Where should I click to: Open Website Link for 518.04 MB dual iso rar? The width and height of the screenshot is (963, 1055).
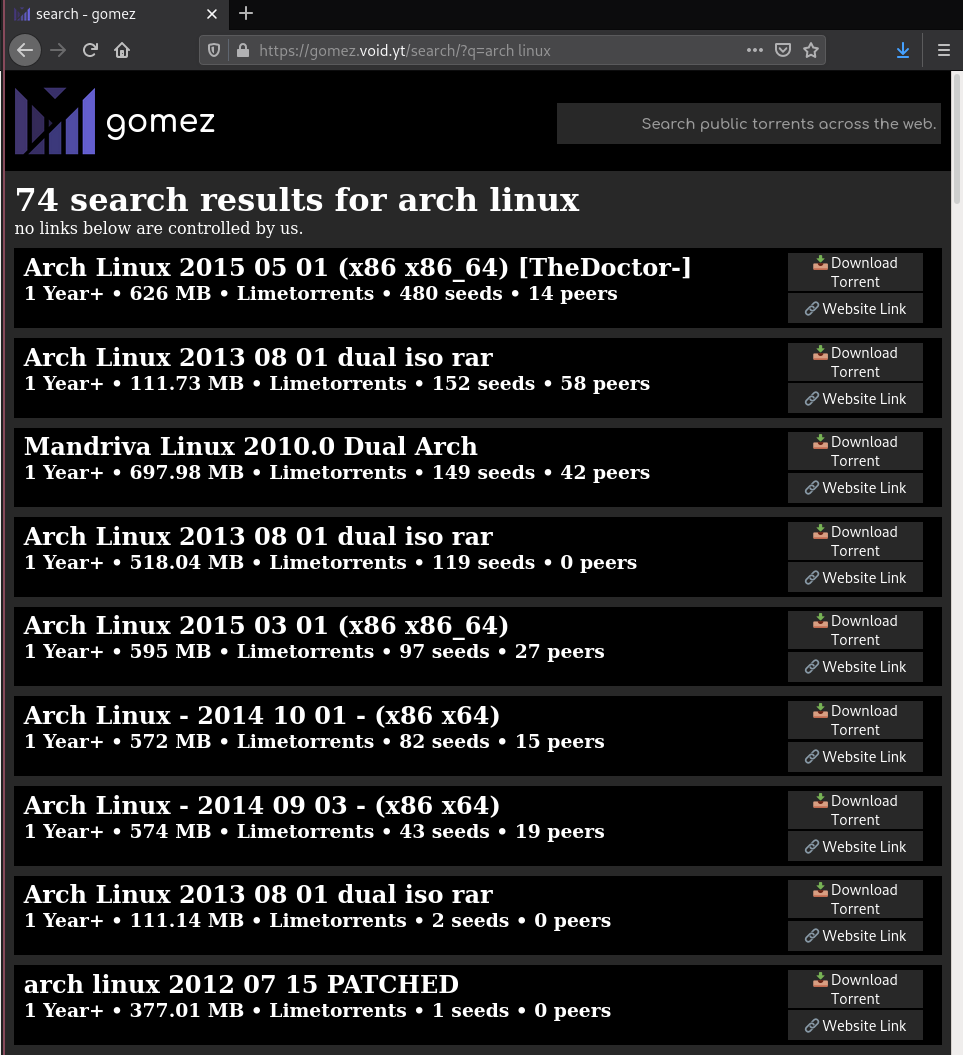(855, 578)
